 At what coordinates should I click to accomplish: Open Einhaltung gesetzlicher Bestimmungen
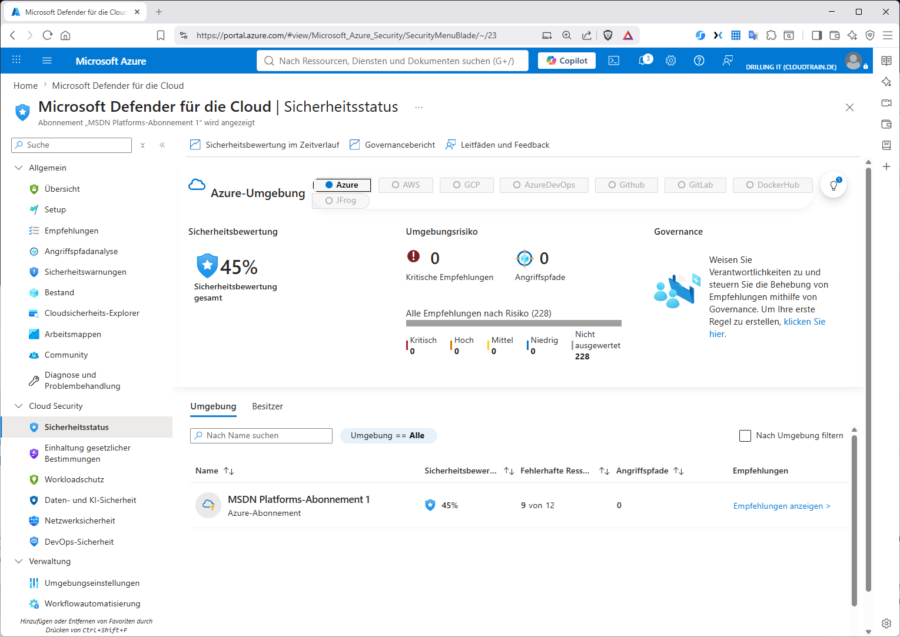coord(87,453)
